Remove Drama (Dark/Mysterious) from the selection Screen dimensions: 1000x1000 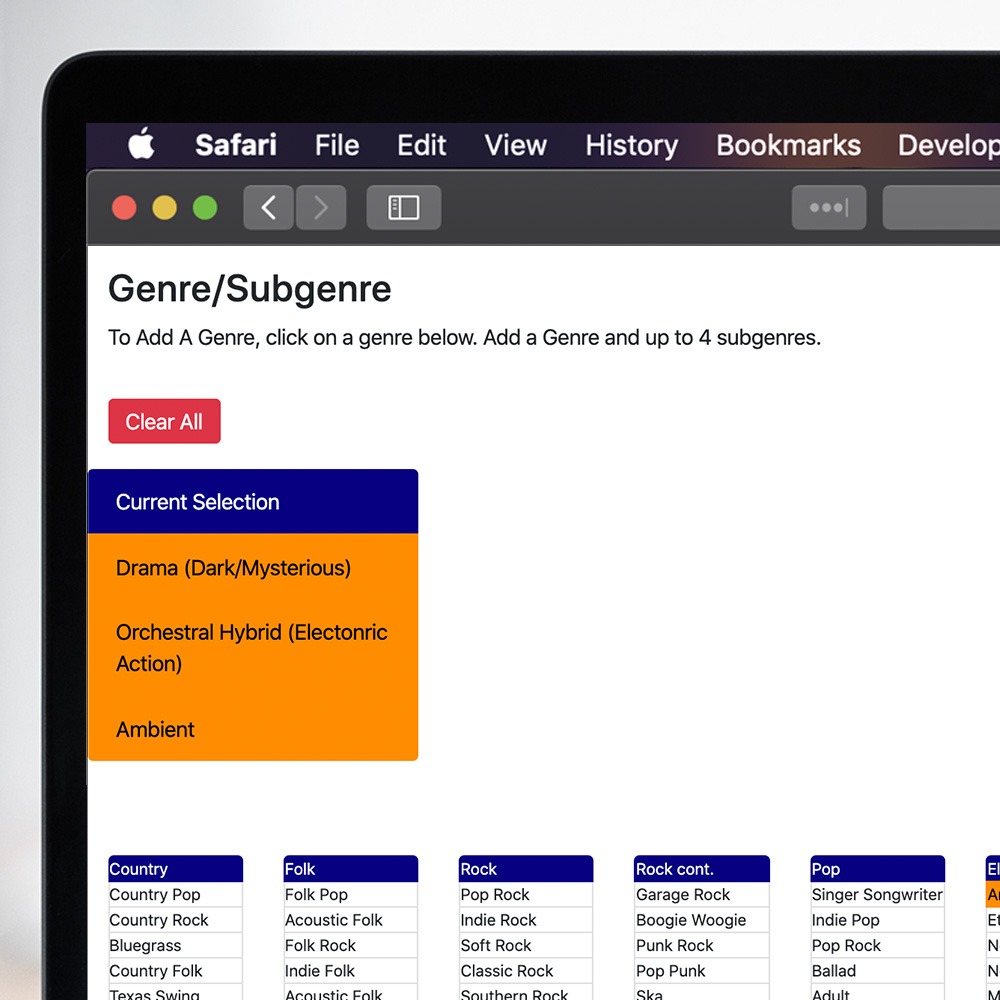pos(253,568)
